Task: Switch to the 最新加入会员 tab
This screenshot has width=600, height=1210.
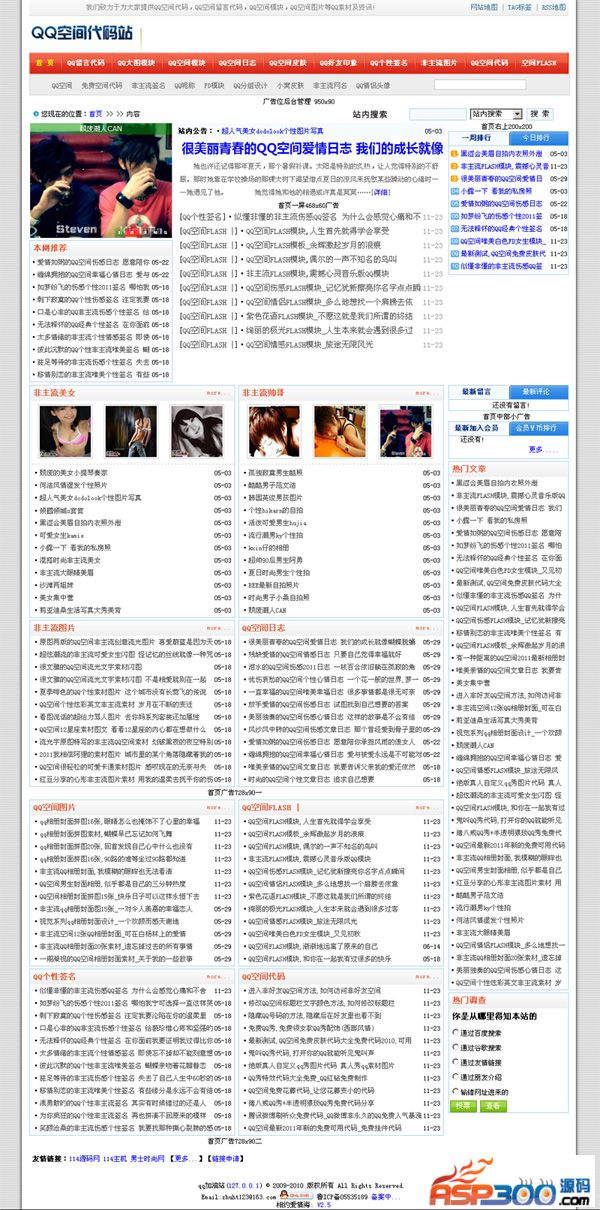Action: (x=476, y=426)
